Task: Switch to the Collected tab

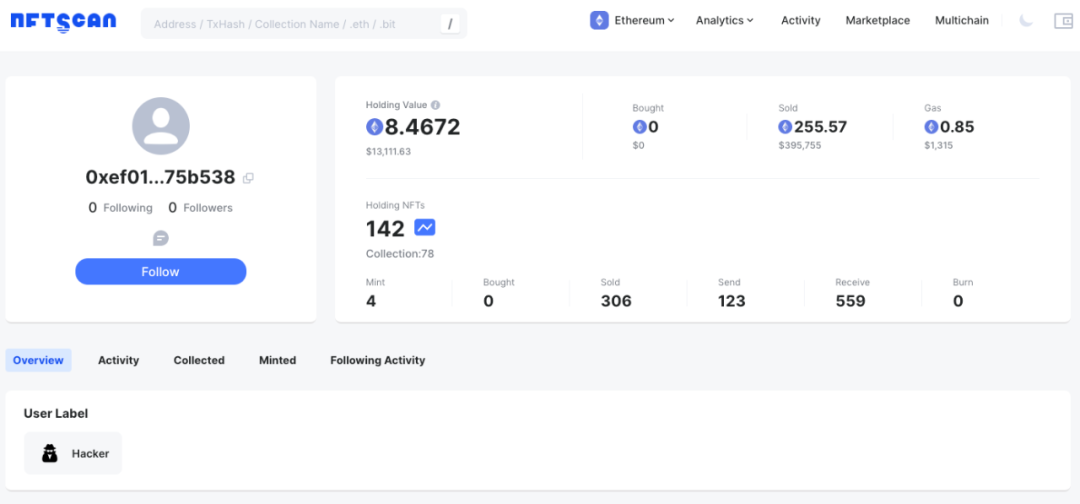Action: tap(199, 360)
